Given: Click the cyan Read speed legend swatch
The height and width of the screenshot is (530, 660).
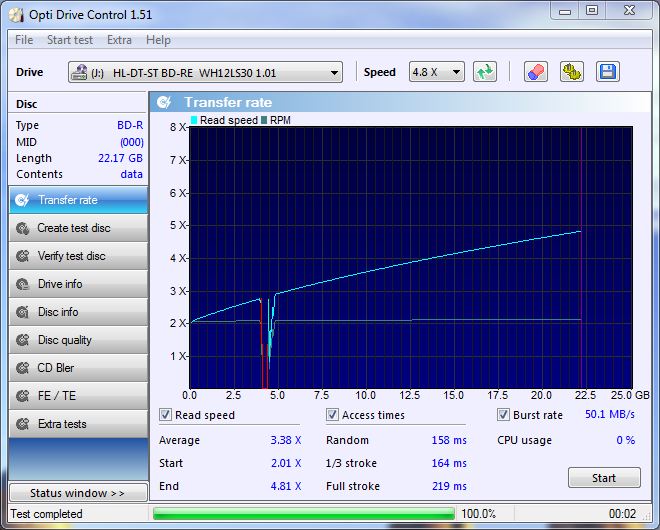Looking at the screenshot, I should coord(194,120).
